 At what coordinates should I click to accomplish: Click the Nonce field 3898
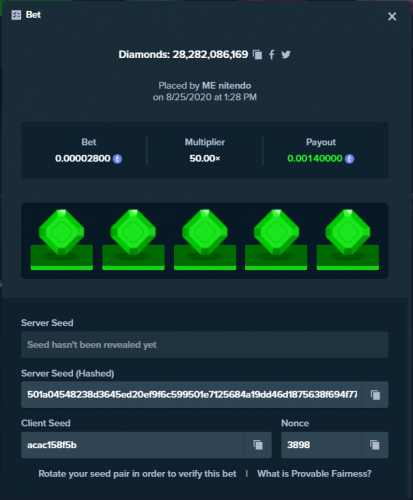tap(321, 445)
